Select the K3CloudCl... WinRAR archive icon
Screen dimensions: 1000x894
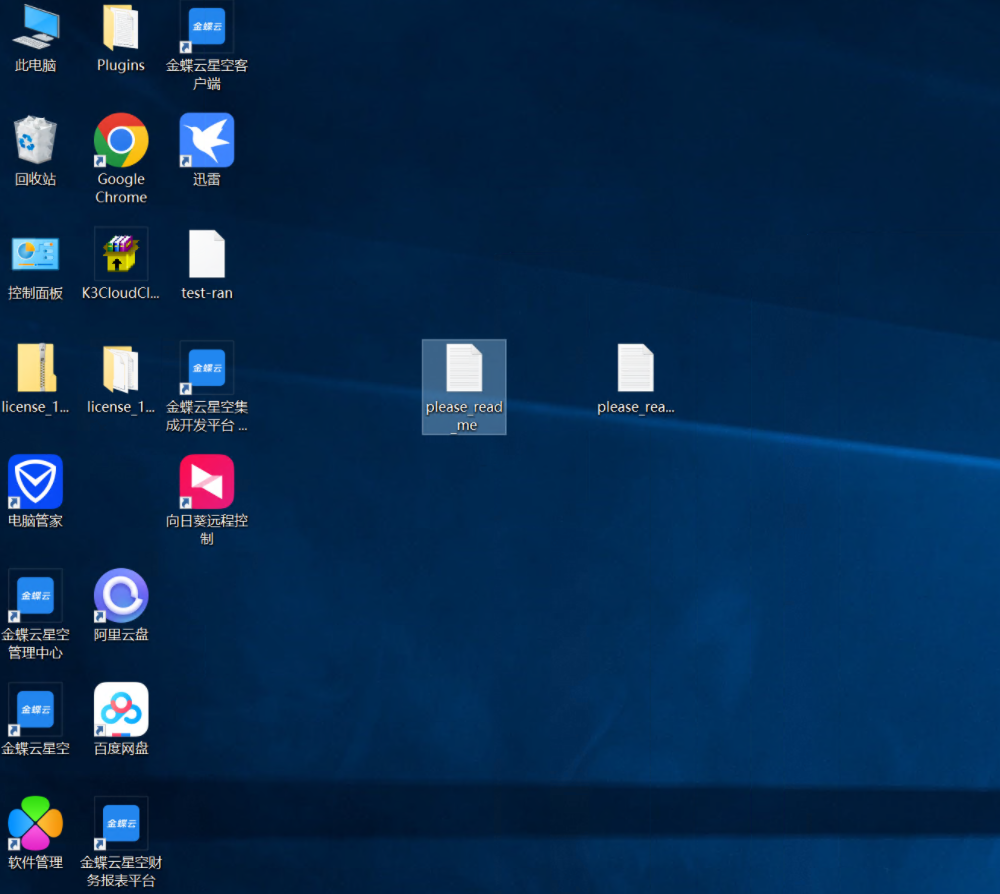[121, 254]
